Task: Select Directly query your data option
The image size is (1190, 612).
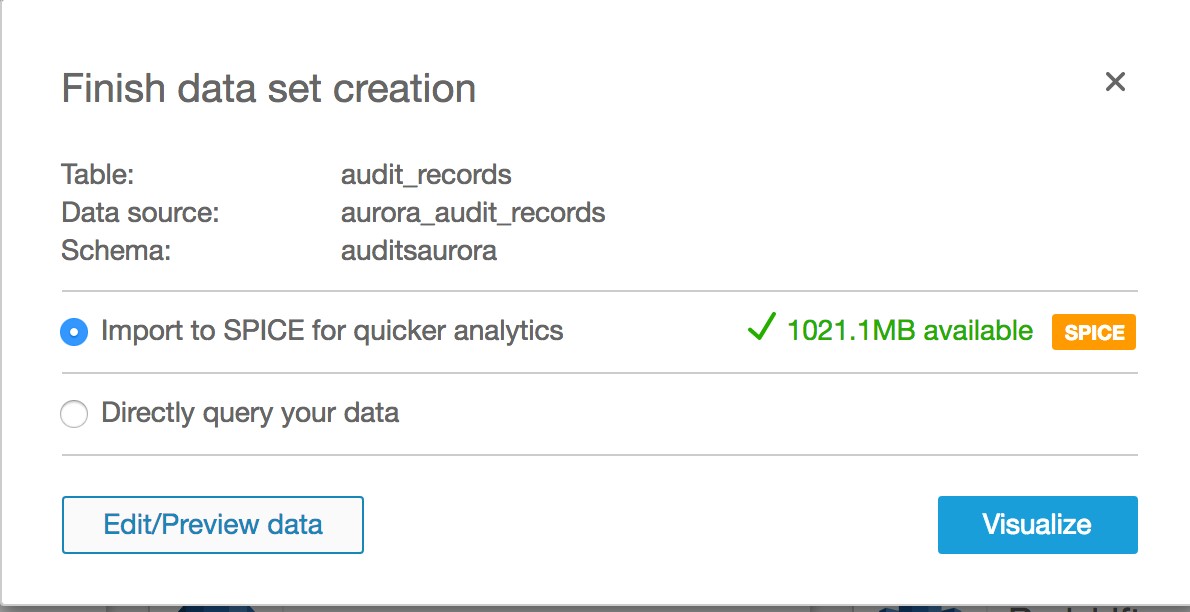Action: click(74, 414)
